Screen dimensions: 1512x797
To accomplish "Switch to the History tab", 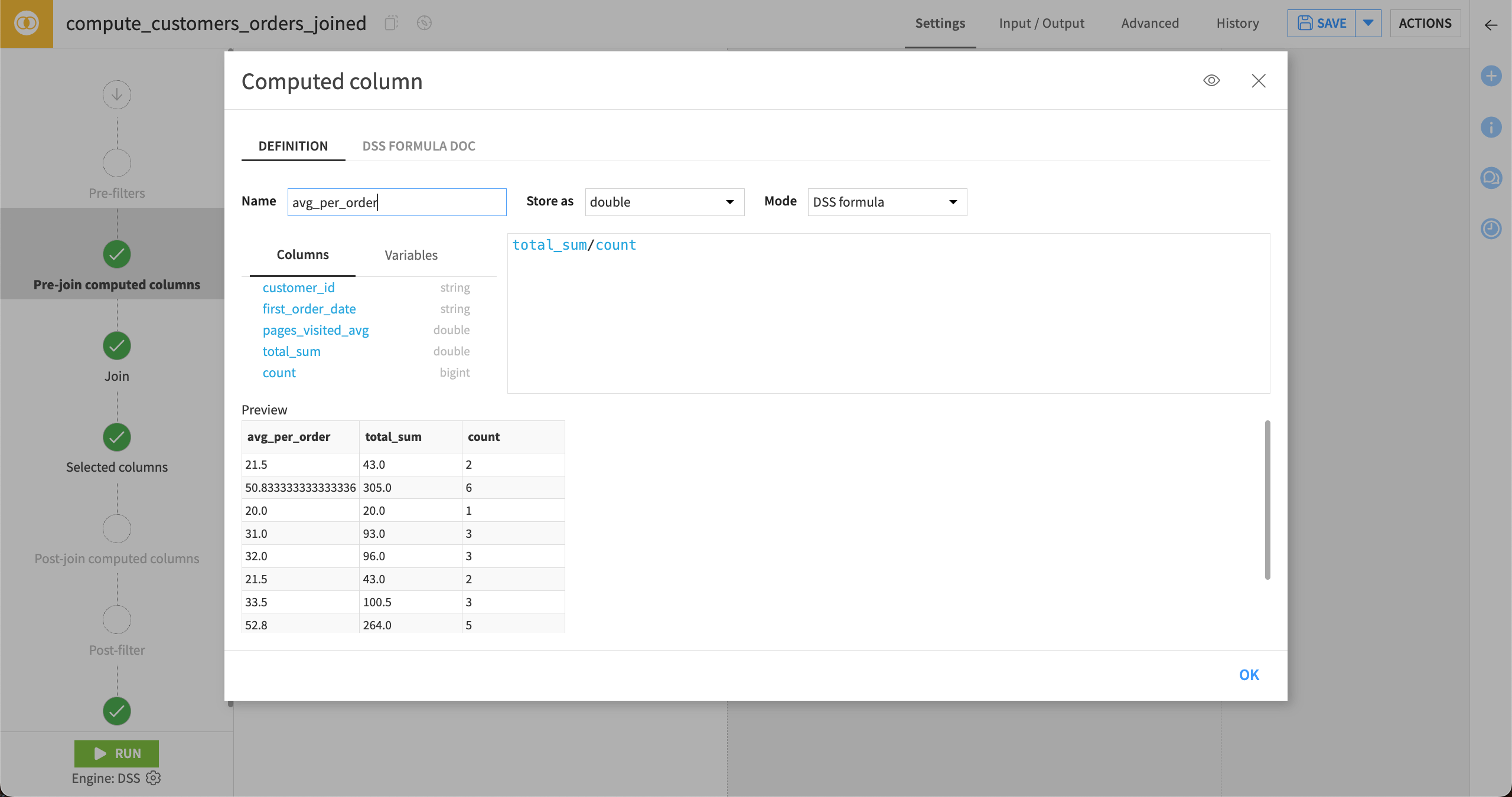I will (1237, 24).
